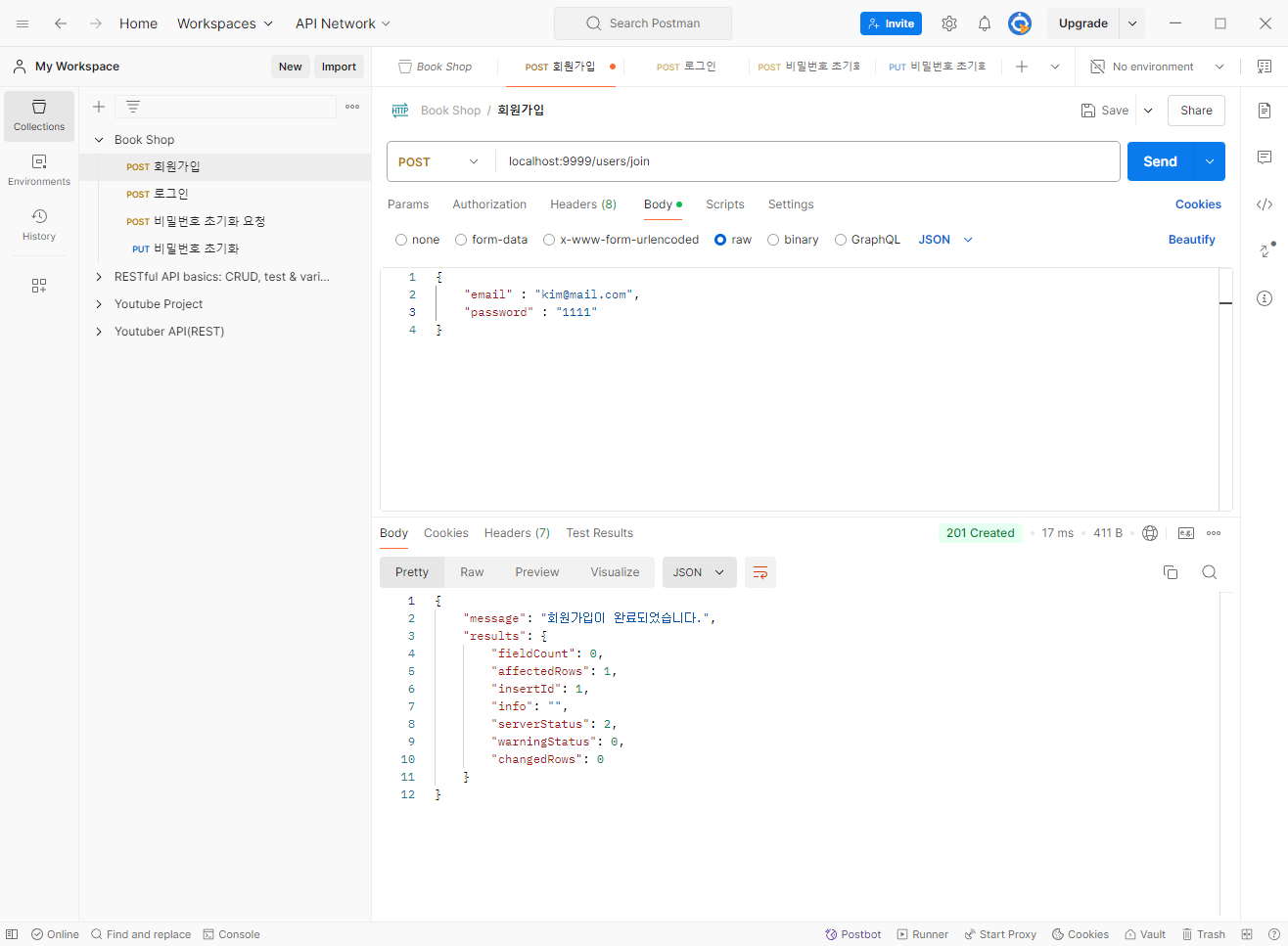Open response more options three dots
This screenshot has width=1288, height=946.
point(1214,533)
